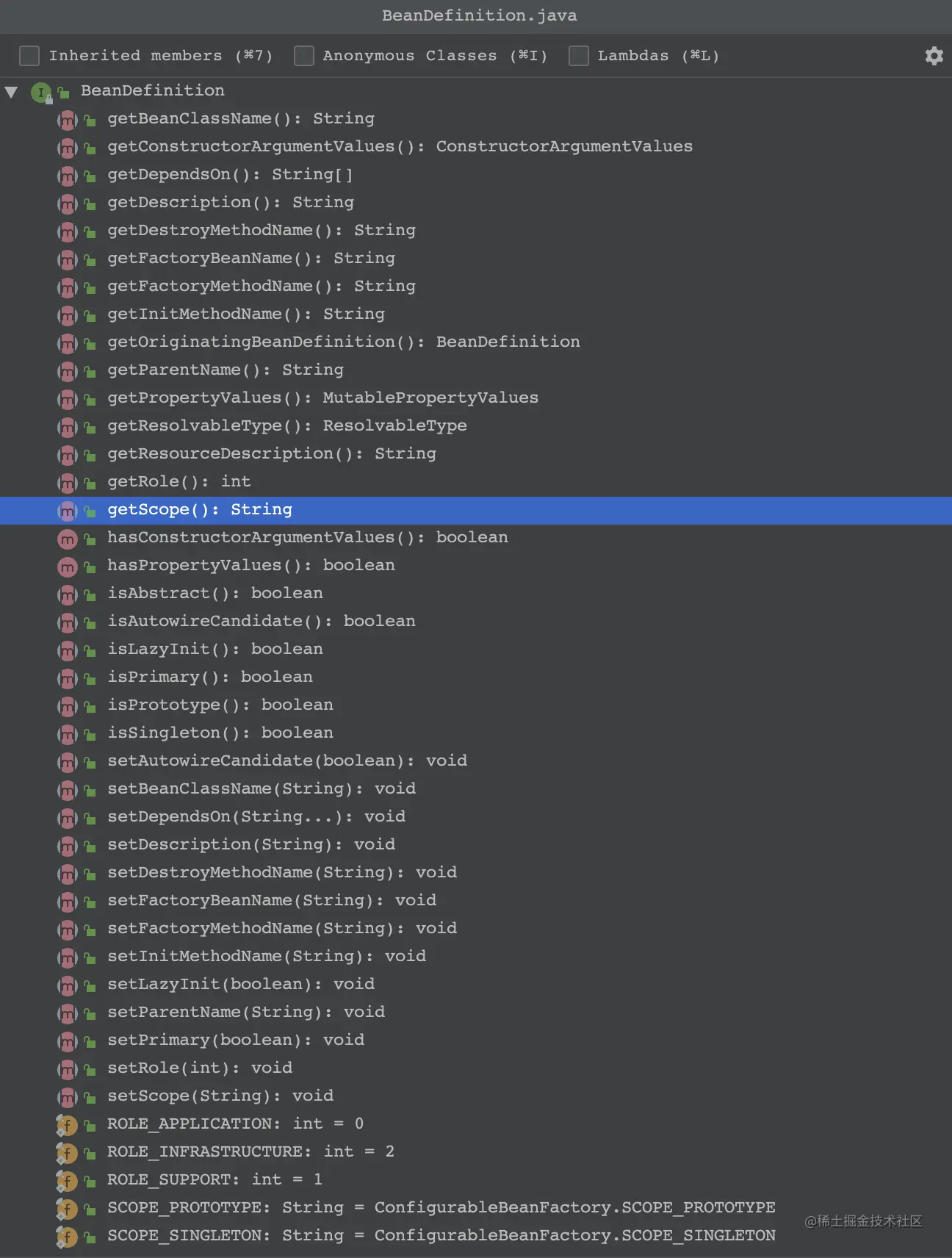Open the settings gear icon
This screenshot has height=1258, width=952.
pos(934,56)
